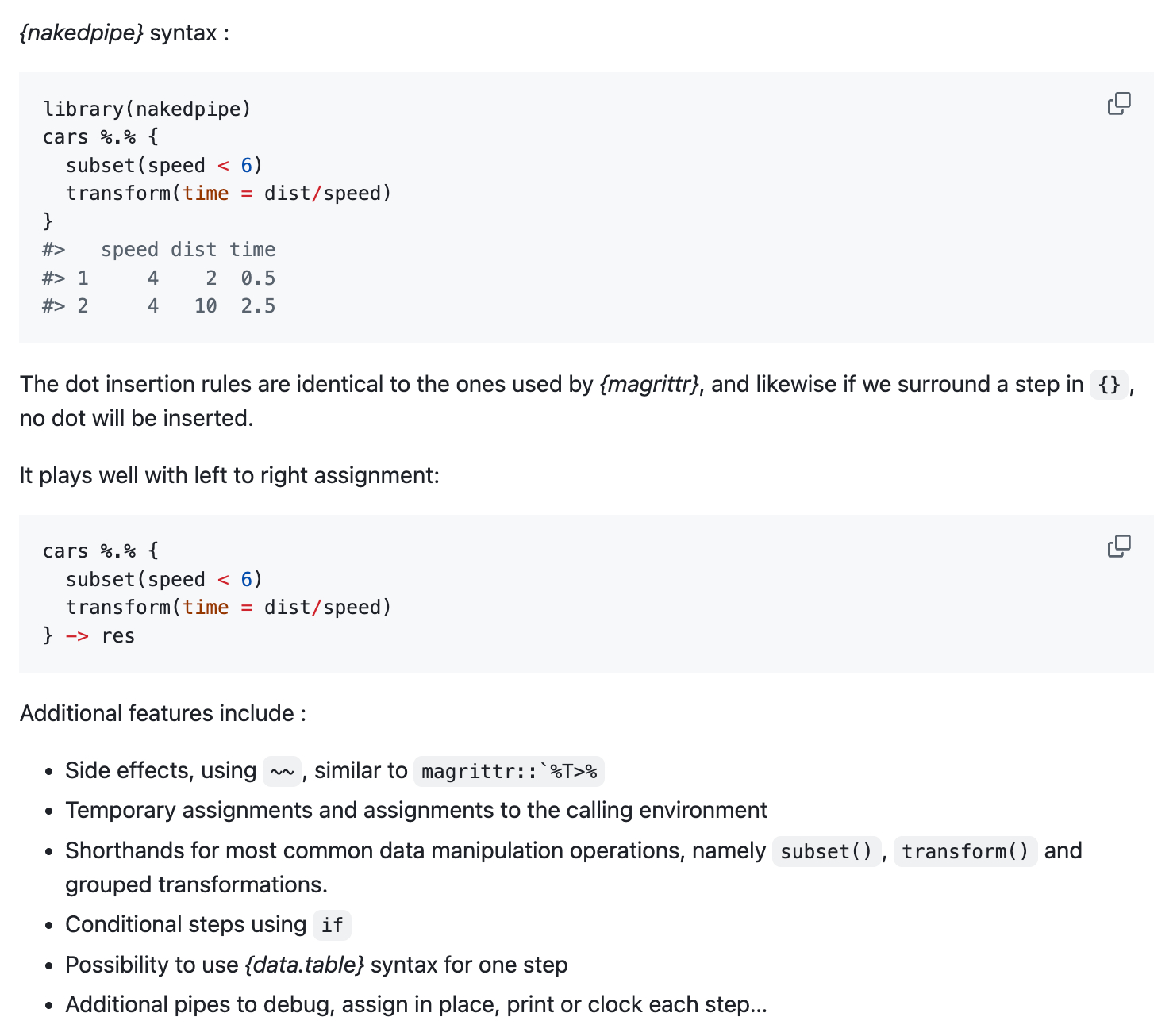Click 'It plays well with' sentence
This screenshot has width=1173, height=1036.
[229, 475]
